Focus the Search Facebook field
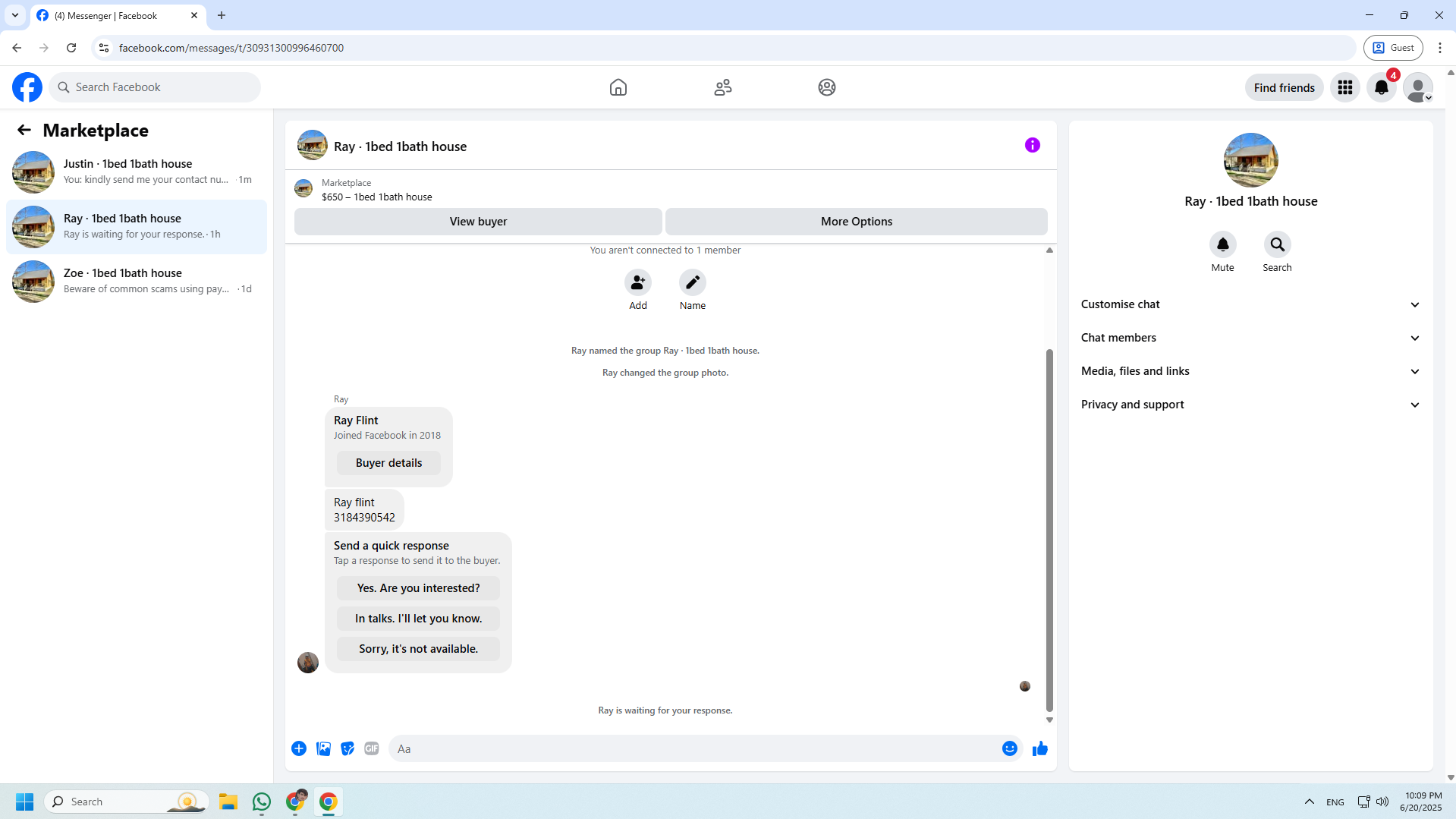The image size is (1456, 819). click(155, 87)
